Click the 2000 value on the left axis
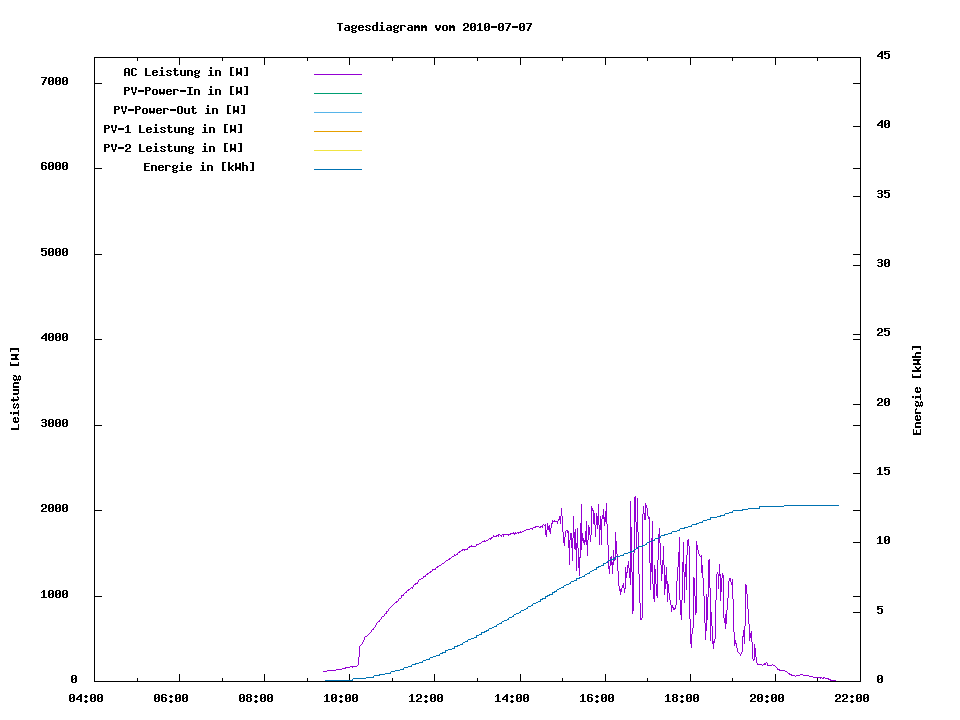This screenshot has height=720, width=960. point(54,510)
